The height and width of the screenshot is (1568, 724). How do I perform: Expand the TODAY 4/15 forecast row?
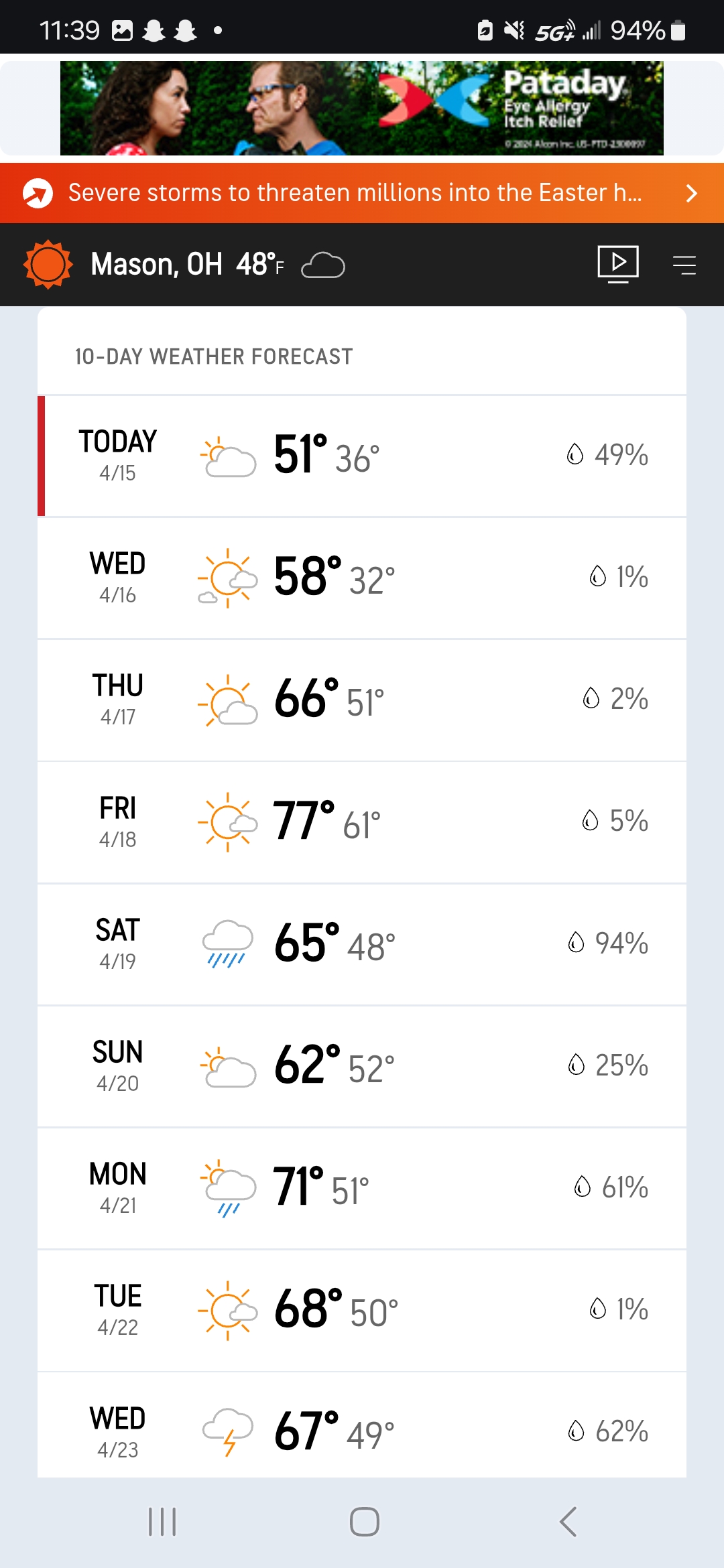click(x=362, y=456)
